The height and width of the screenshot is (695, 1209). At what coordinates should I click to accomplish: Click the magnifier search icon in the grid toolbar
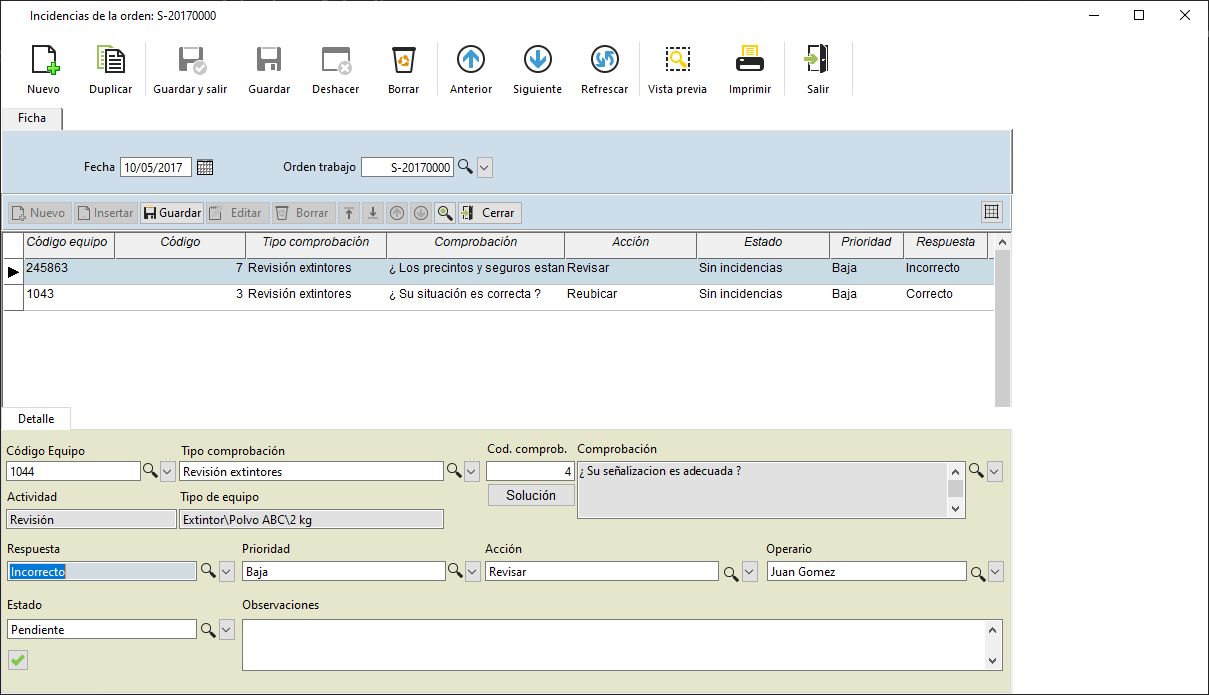click(x=445, y=213)
